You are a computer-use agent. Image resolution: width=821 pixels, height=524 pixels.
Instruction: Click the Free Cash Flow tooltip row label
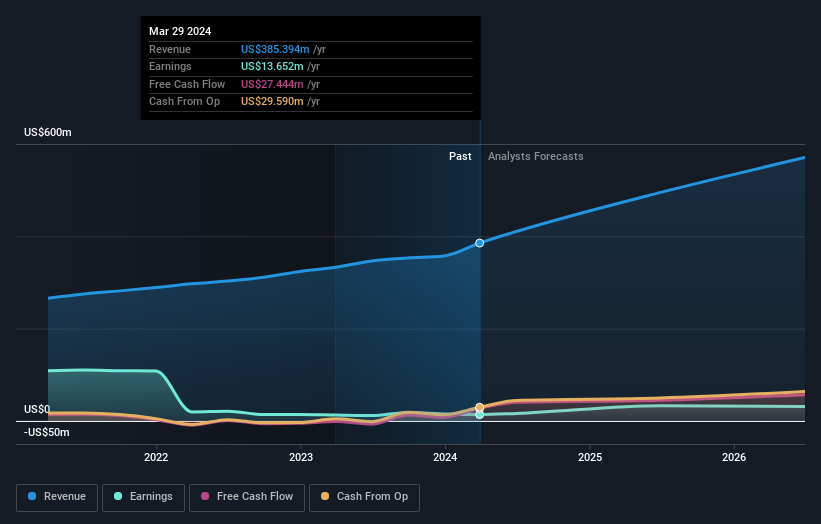coord(187,84)
